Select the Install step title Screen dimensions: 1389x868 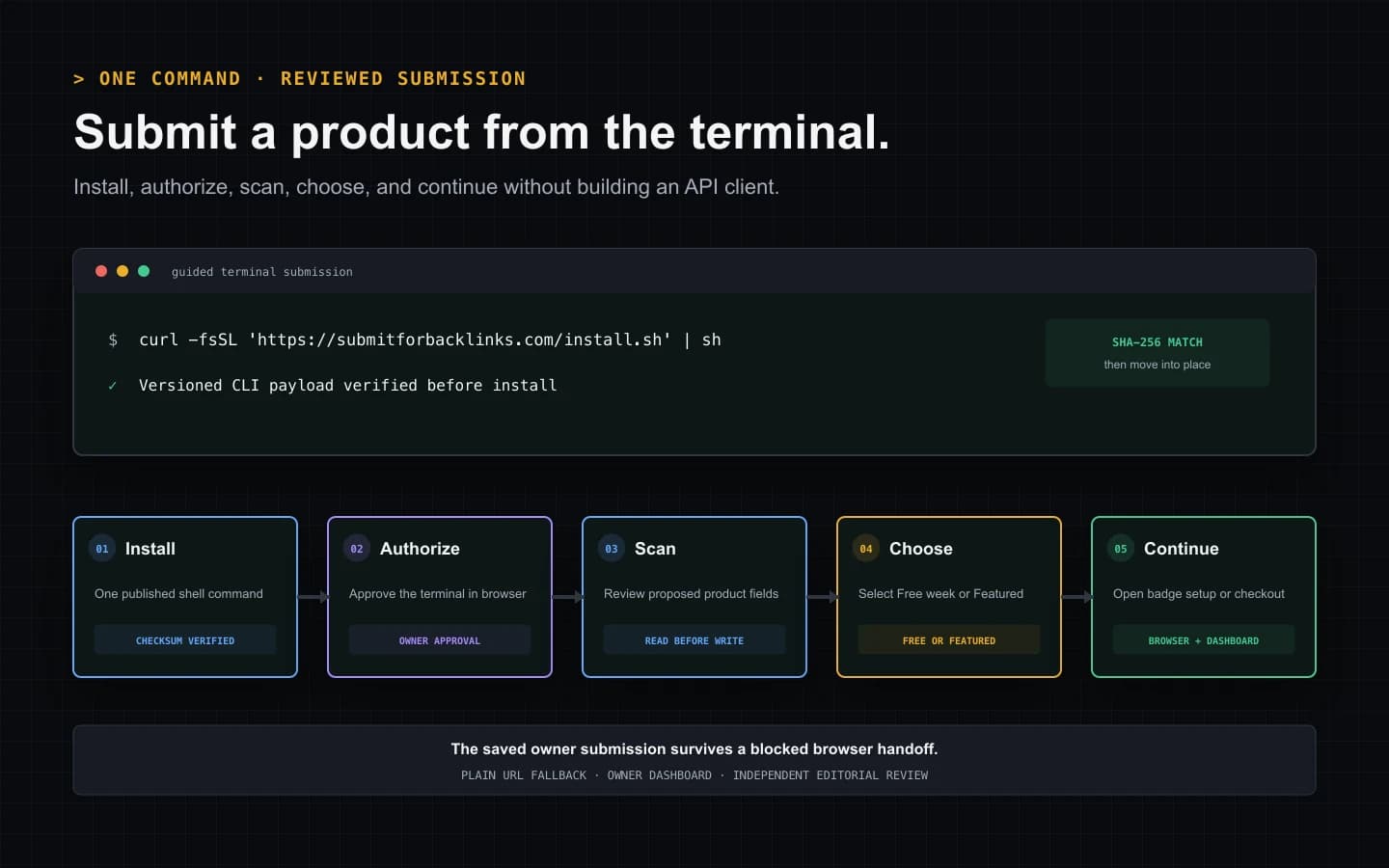(150, 549)
